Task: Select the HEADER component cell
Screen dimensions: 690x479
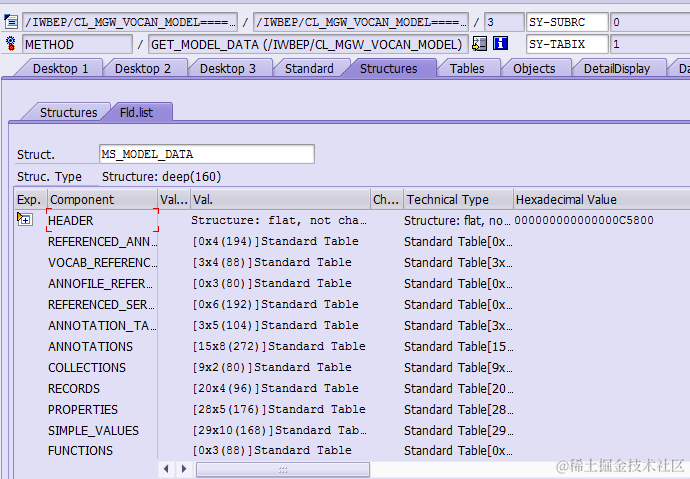Action: (102, 220)
